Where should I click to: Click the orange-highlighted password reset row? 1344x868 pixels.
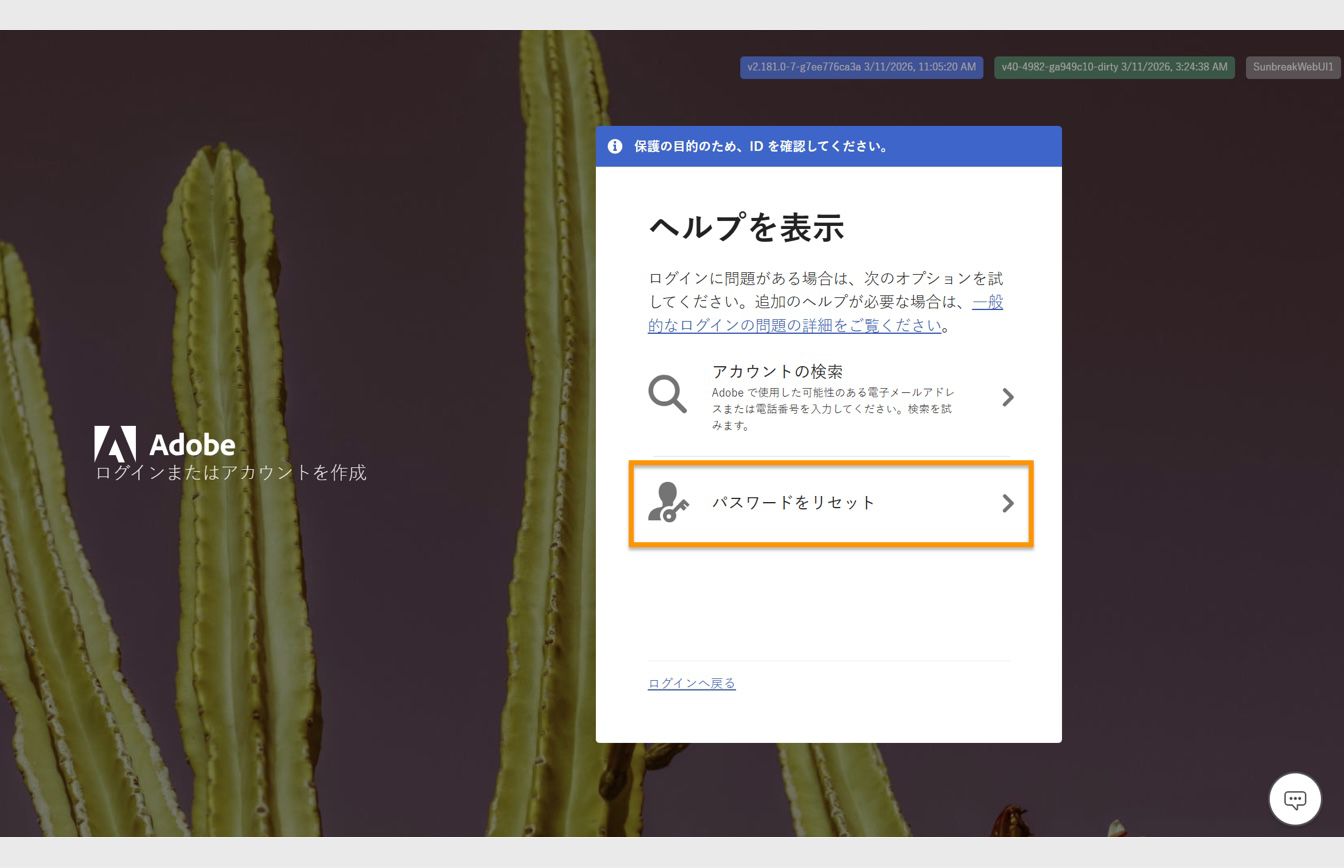[830, 503]
